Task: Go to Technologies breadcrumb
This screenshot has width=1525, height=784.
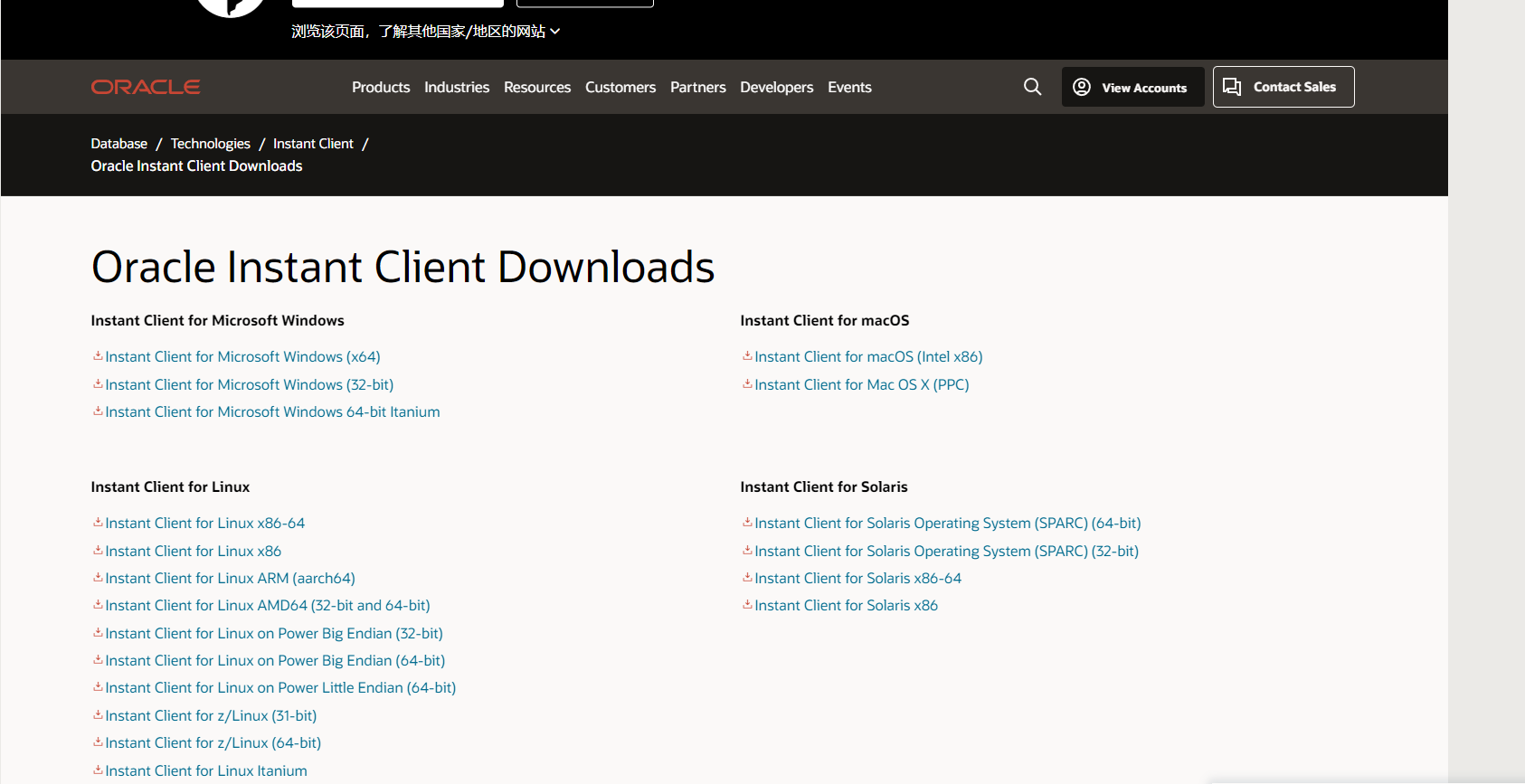Action: tap(211, 144)
